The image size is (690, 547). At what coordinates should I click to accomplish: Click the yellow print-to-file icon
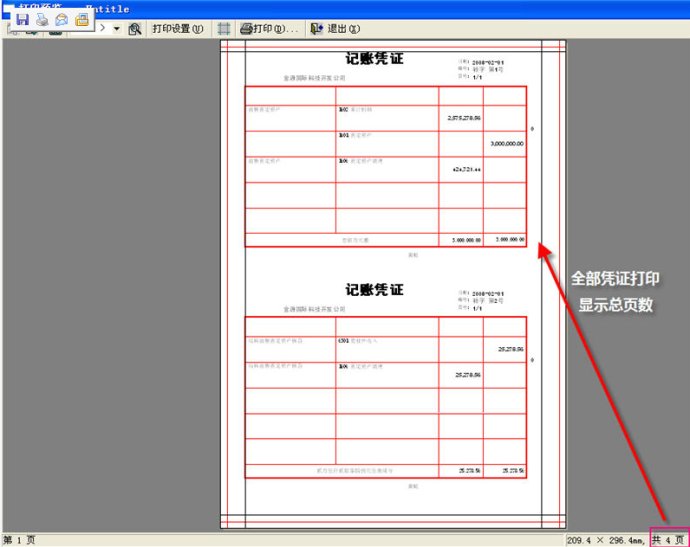tap(82, 19)
